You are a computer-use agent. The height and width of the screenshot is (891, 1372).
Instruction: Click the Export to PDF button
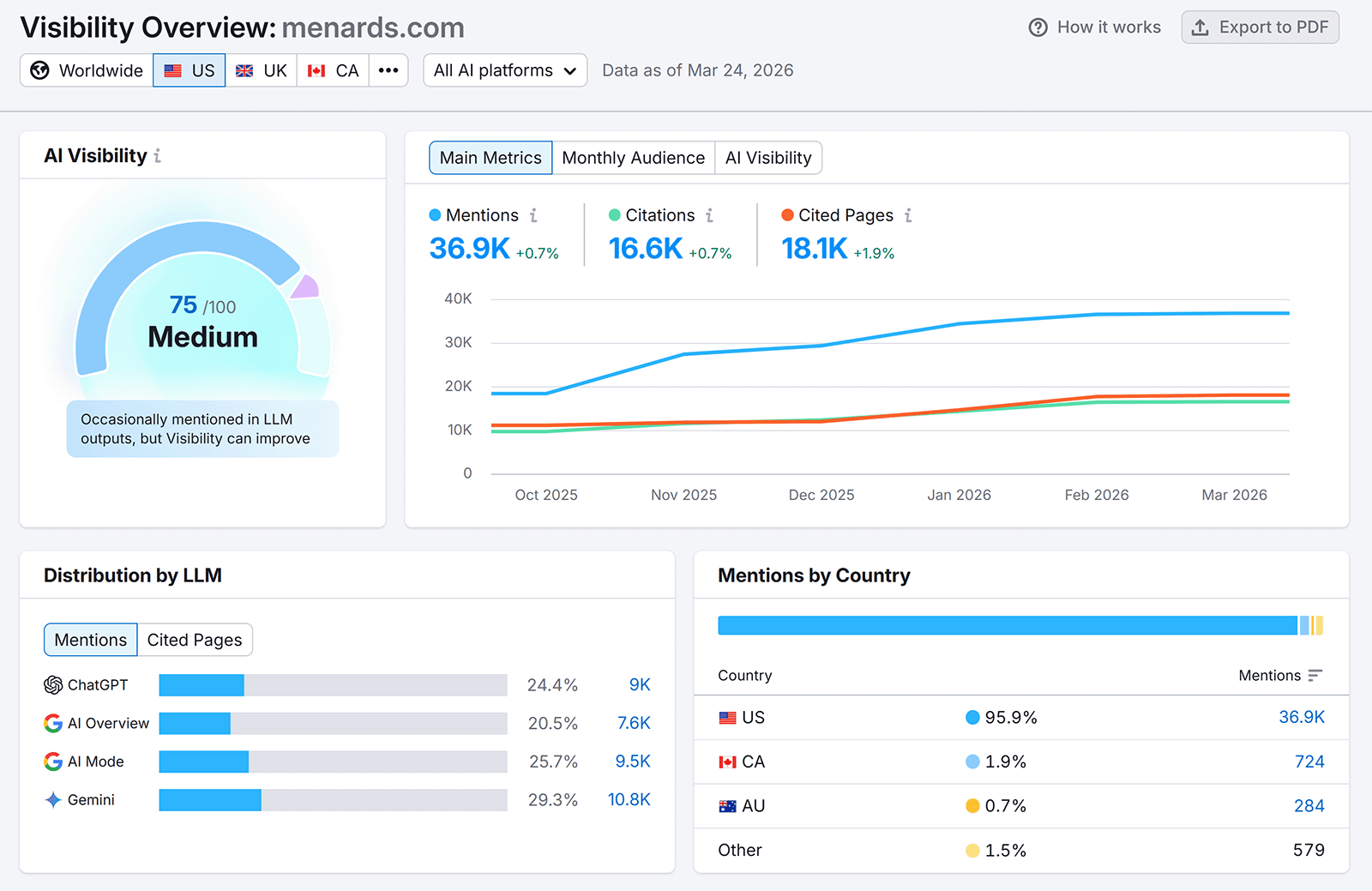(1260, 27)
